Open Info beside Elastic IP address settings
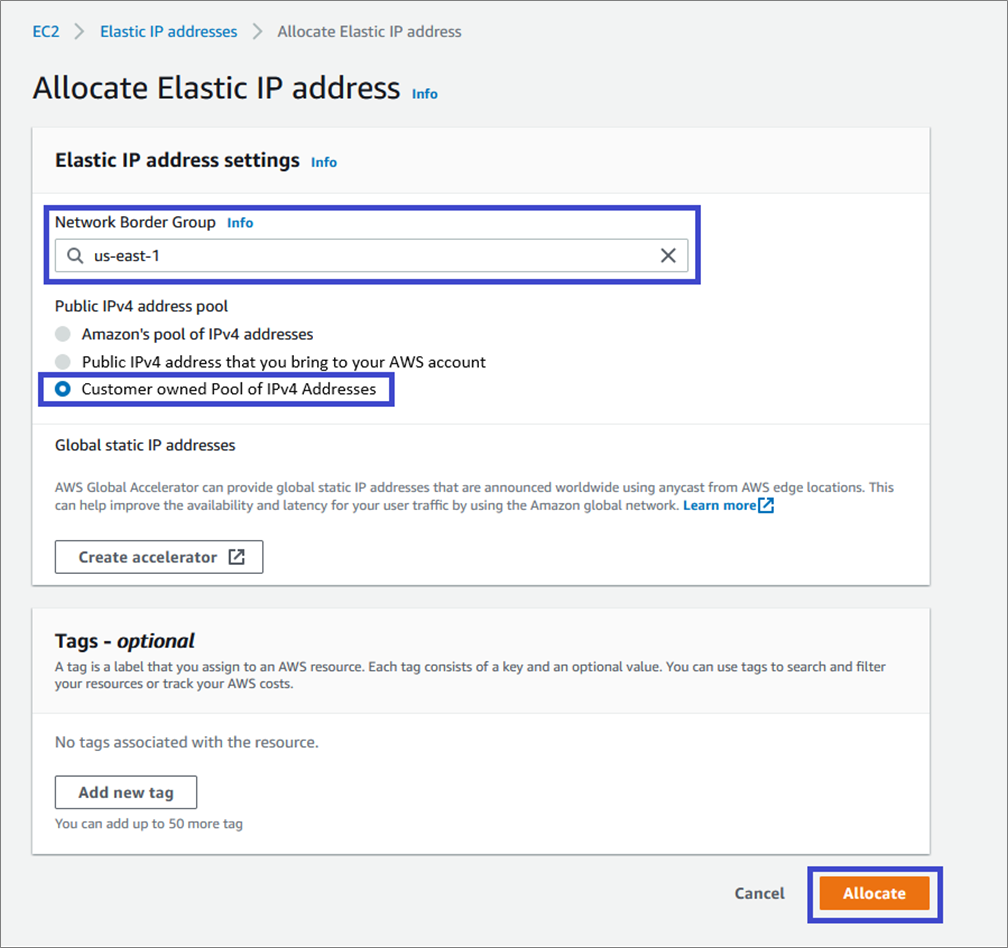Screen dimensions: 1008x948 pyautogui.click(x=324, y=162)
